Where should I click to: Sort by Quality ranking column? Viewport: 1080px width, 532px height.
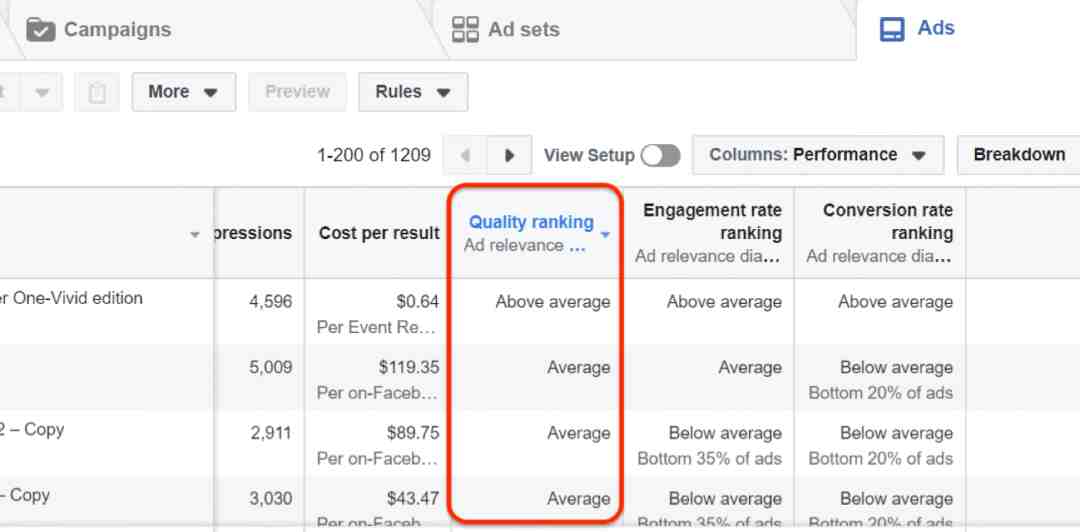531,223
